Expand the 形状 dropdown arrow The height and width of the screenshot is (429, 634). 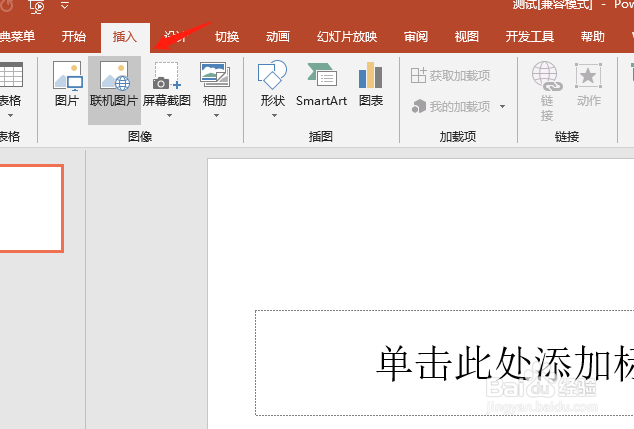click(x=274, y=116)
